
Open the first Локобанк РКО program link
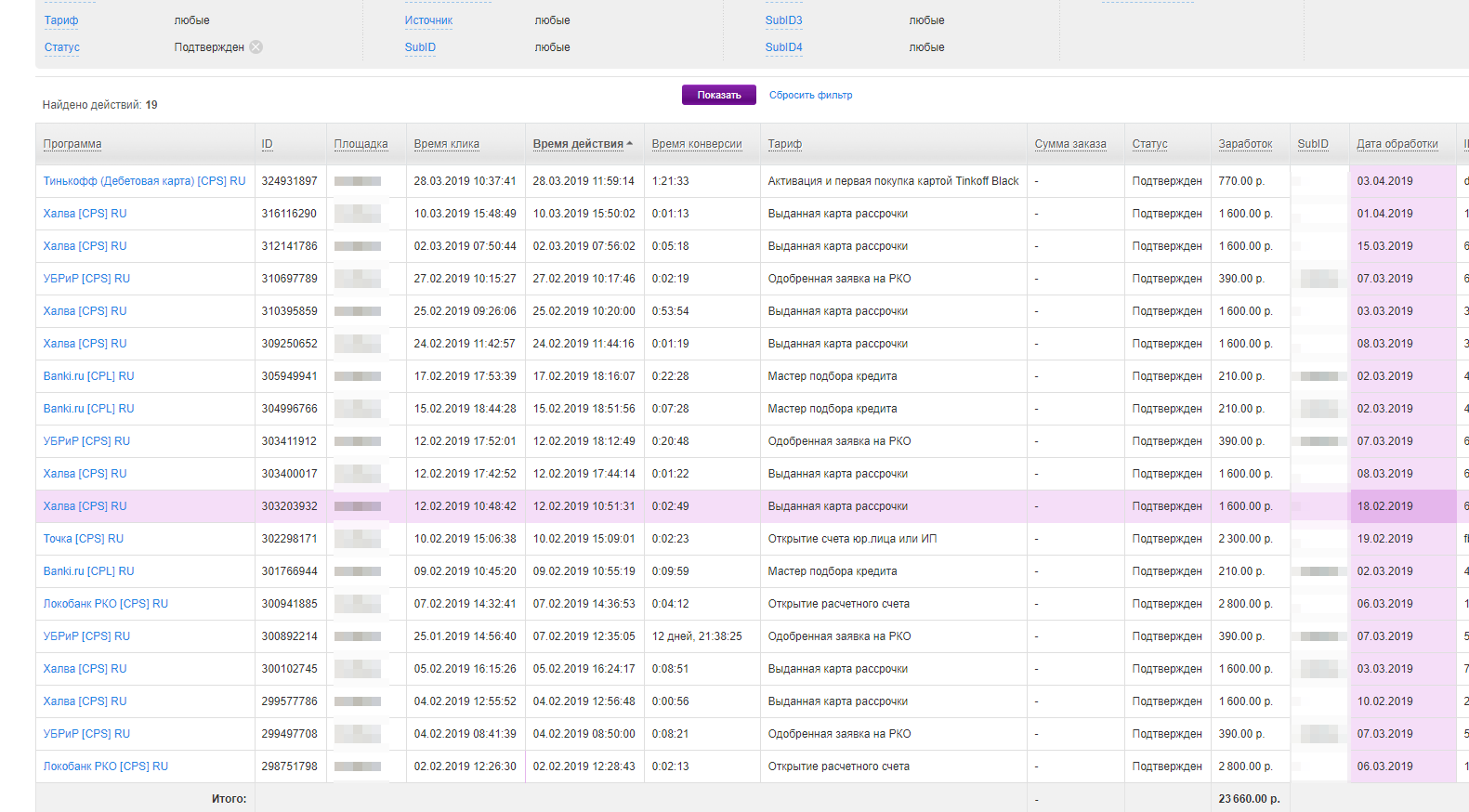point(106,604)
